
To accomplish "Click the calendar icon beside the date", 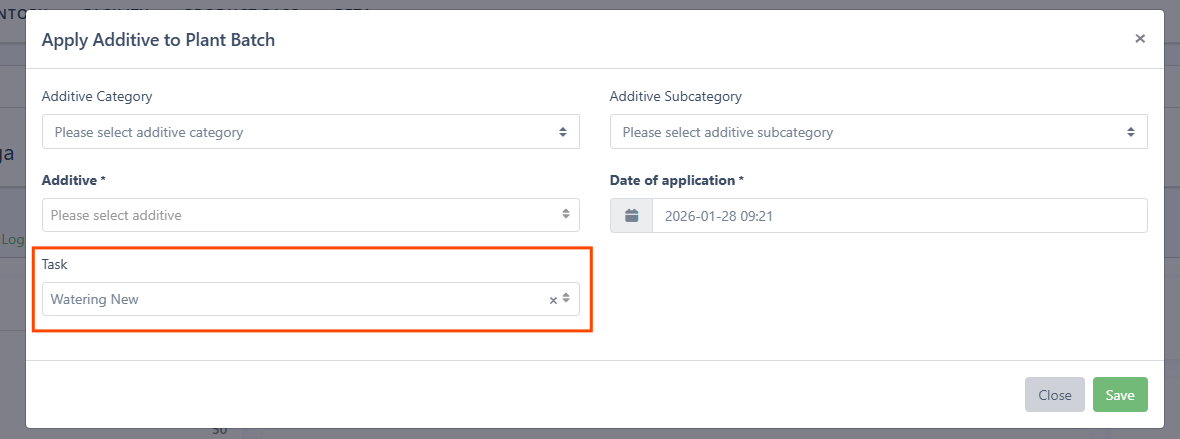I will click(631, 216).
